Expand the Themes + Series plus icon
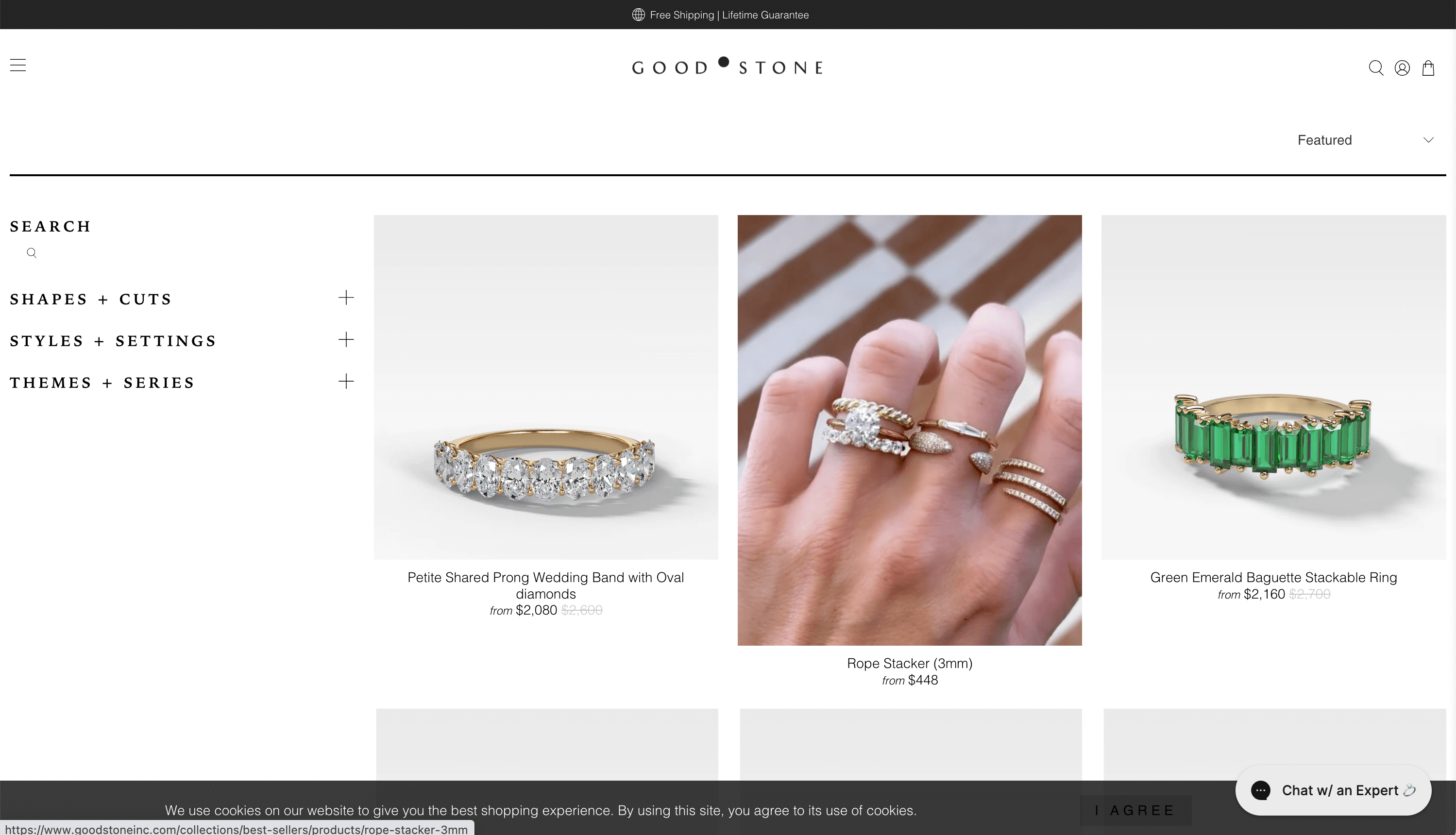This screenshot has height=835, width=1456. pyautogui.click(x=346, y=382)
